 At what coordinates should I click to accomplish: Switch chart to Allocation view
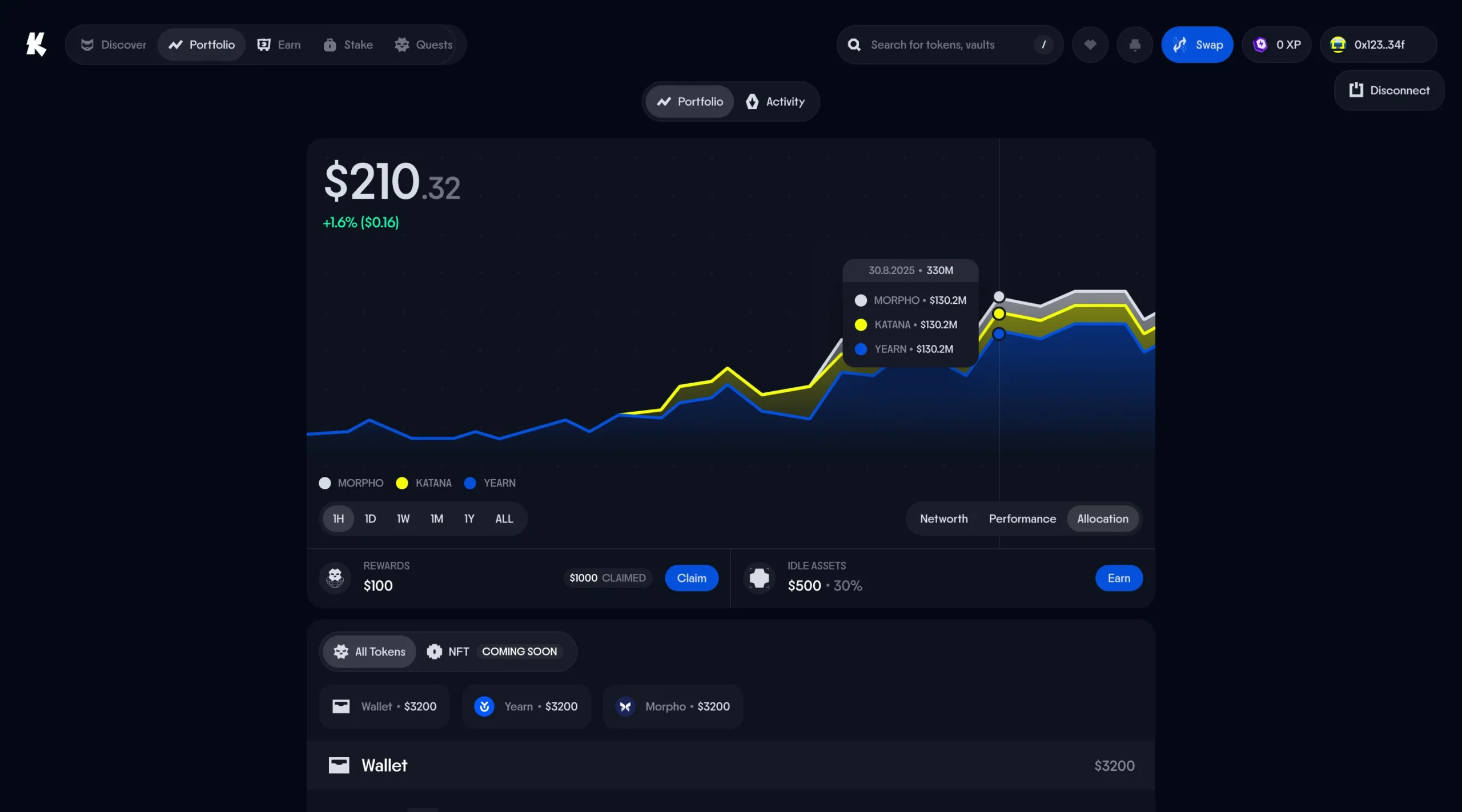1103,518
